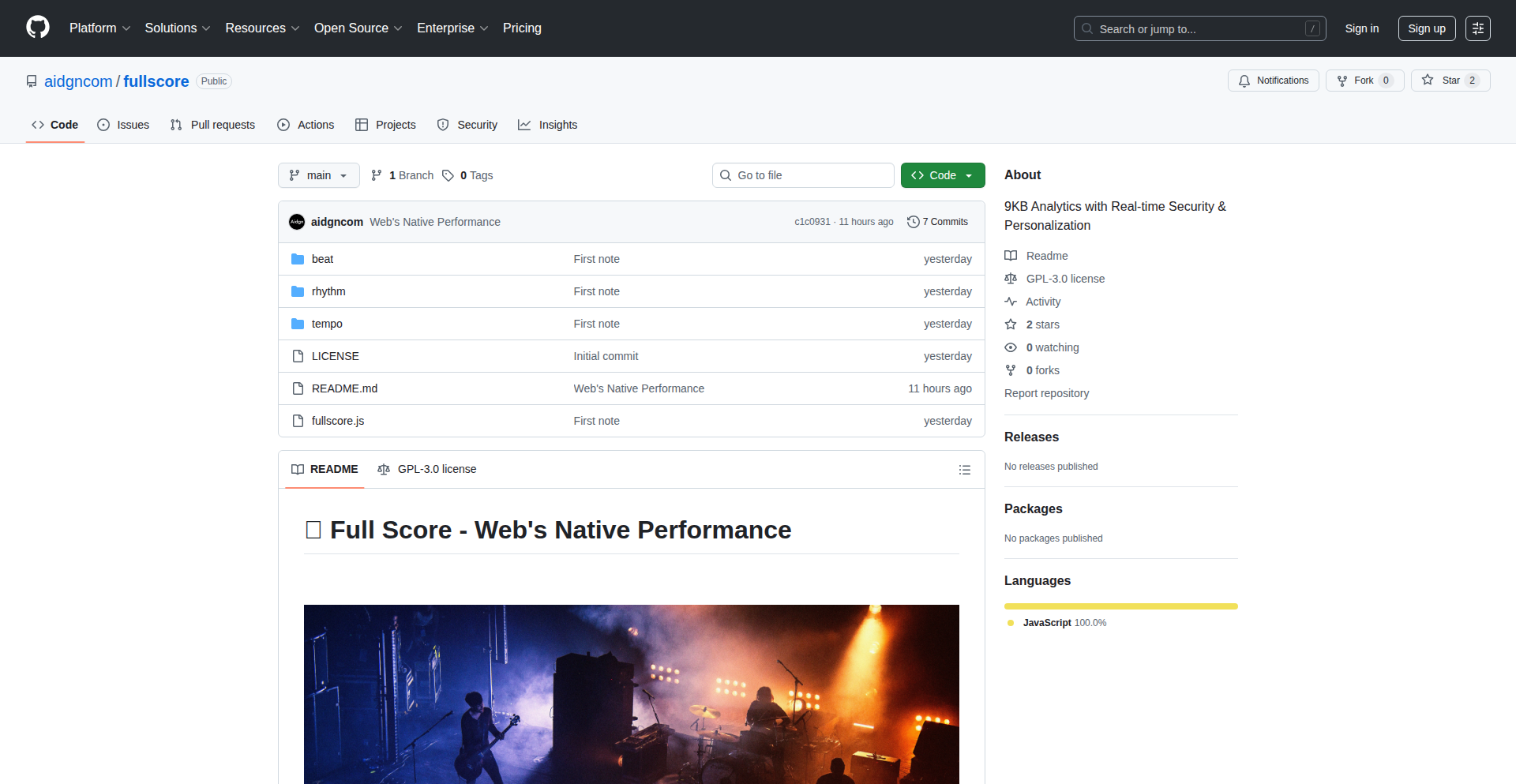The image size is (1516, 784).
Task: Click the aidgncom avatar icon
Action: coord(297,222)
